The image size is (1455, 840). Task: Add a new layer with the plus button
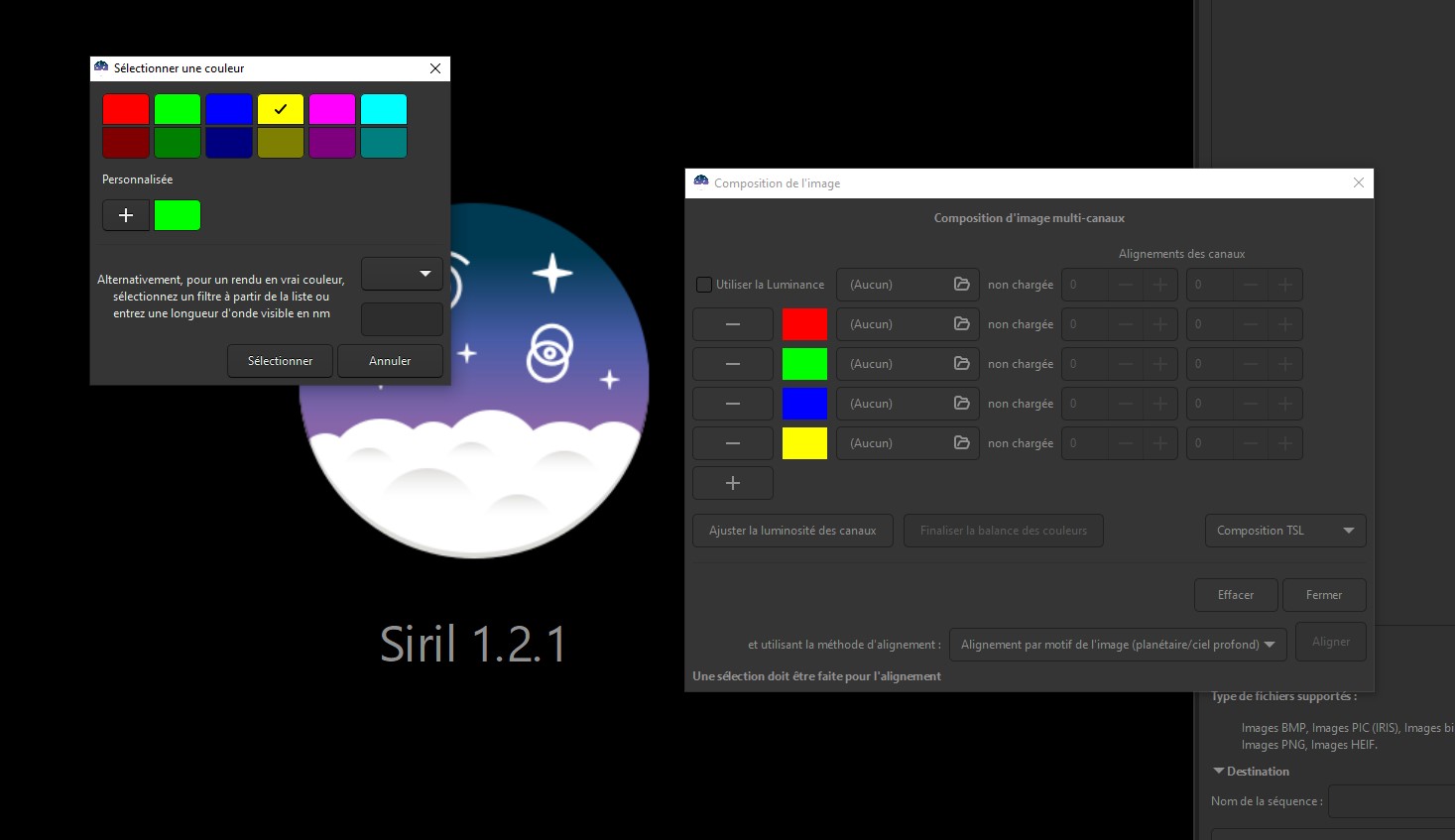[x=733, y=483]
